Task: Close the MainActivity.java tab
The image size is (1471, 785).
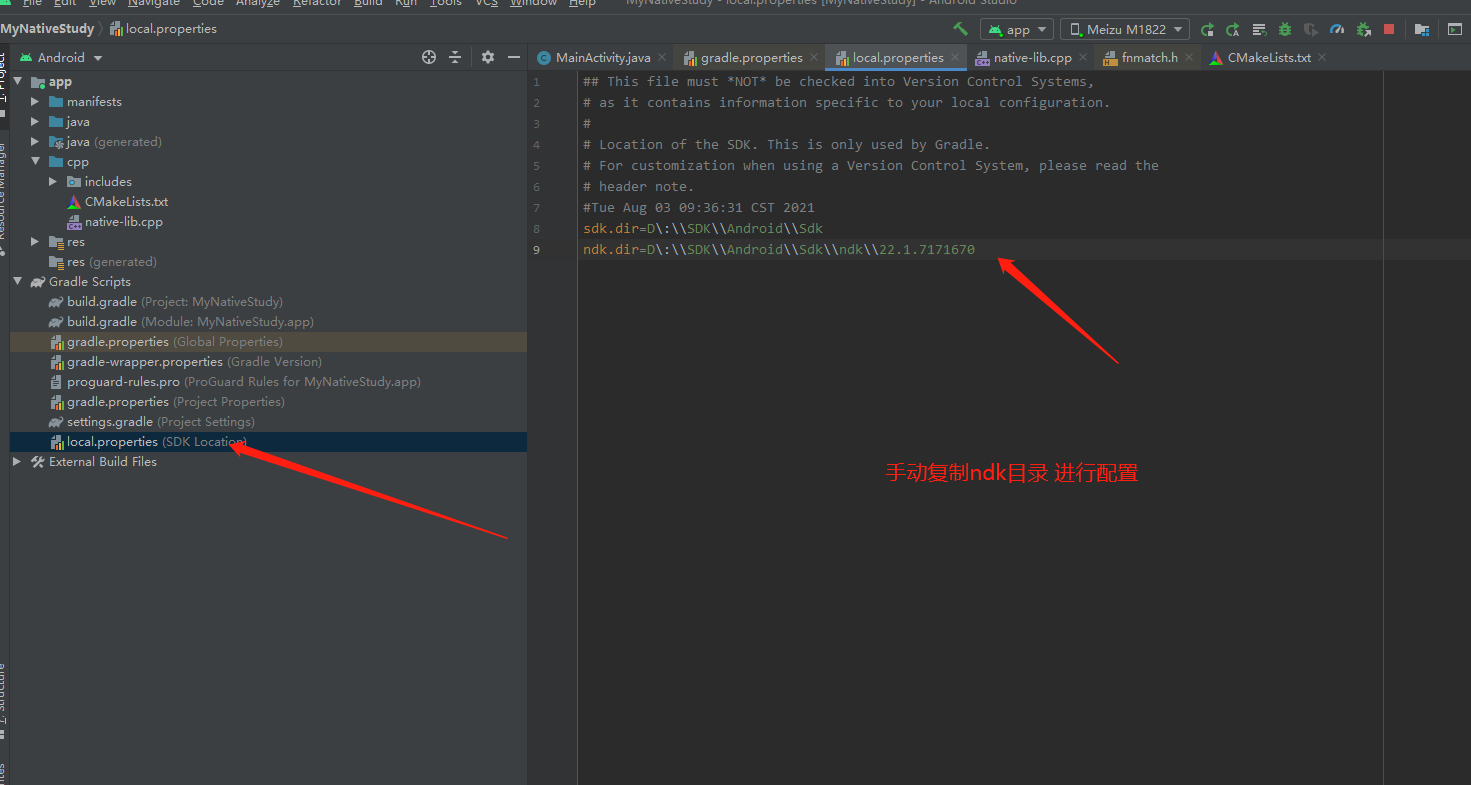Action: pyautogui.click(x=662, y=58)
